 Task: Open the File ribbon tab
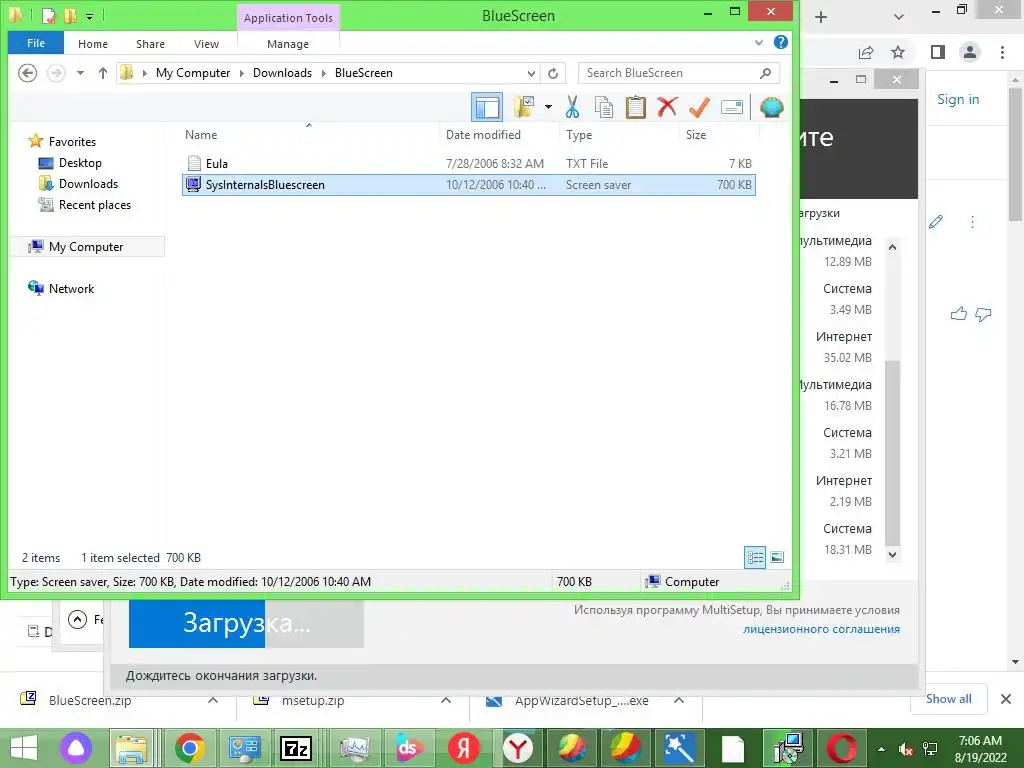(x=36, y=43)
